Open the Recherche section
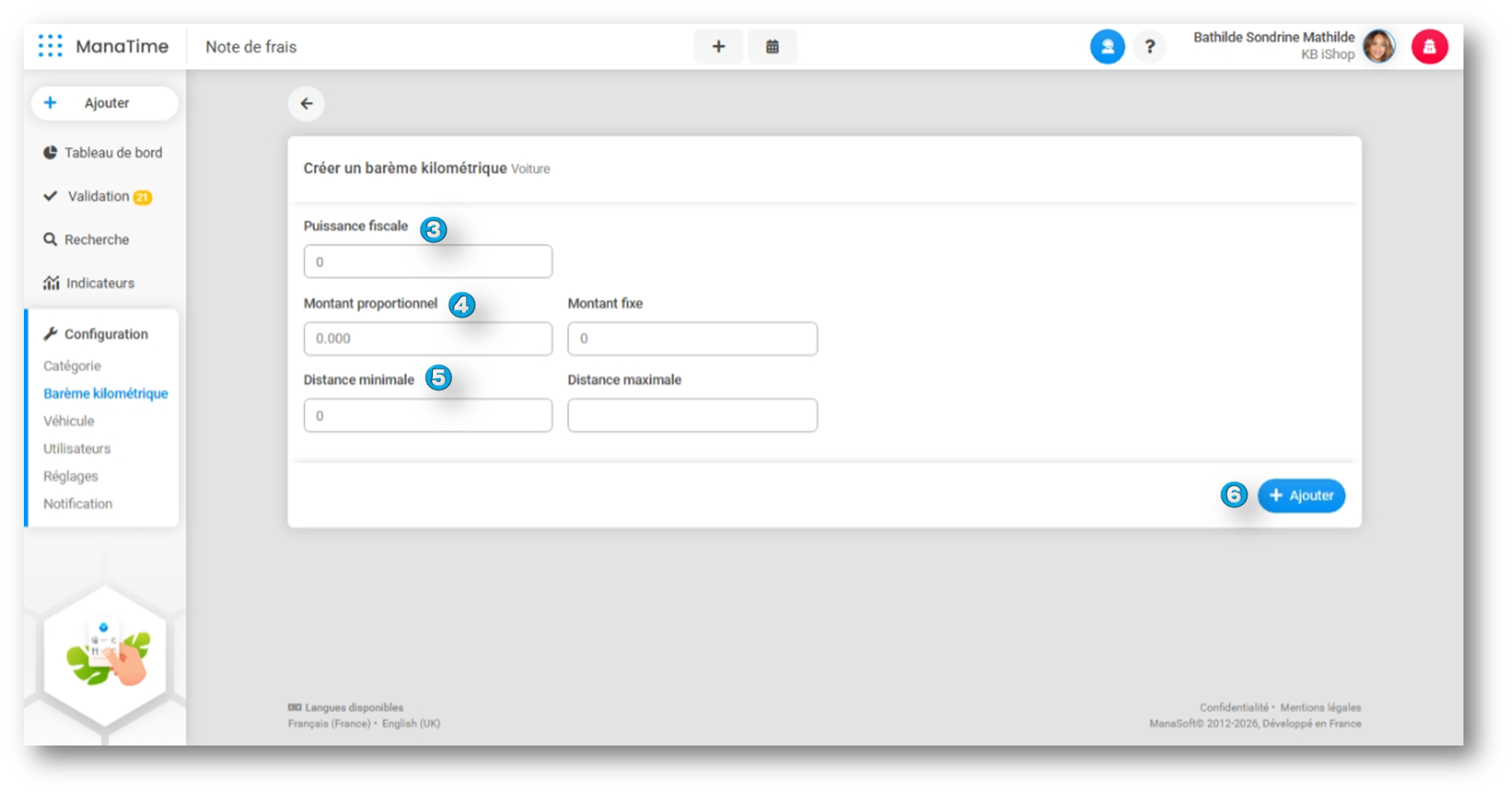The width and height of the screenshot is (1512, 794). (96, 240)
